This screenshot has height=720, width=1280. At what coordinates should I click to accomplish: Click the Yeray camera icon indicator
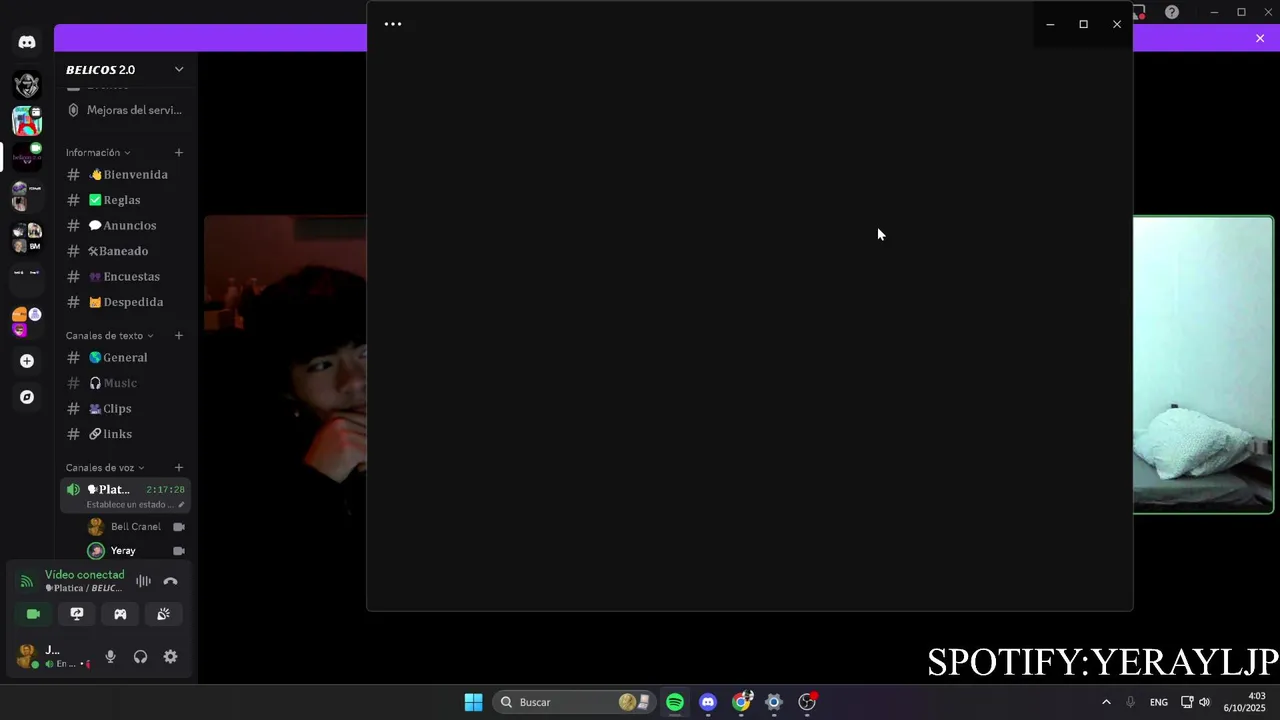179,551
